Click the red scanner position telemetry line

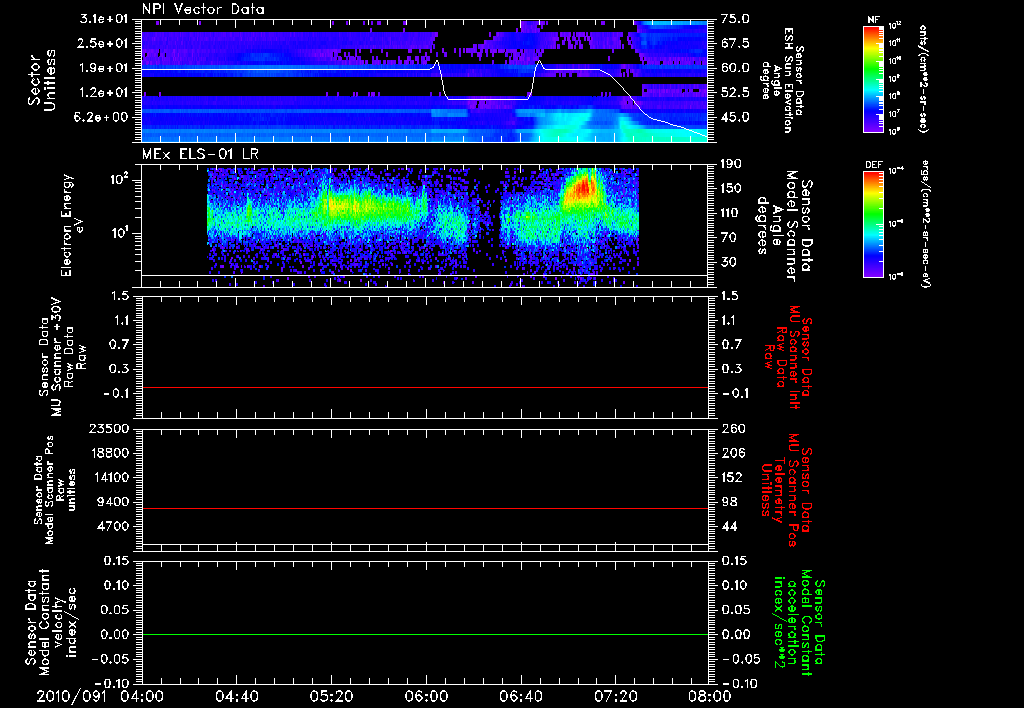click(425, 508)
